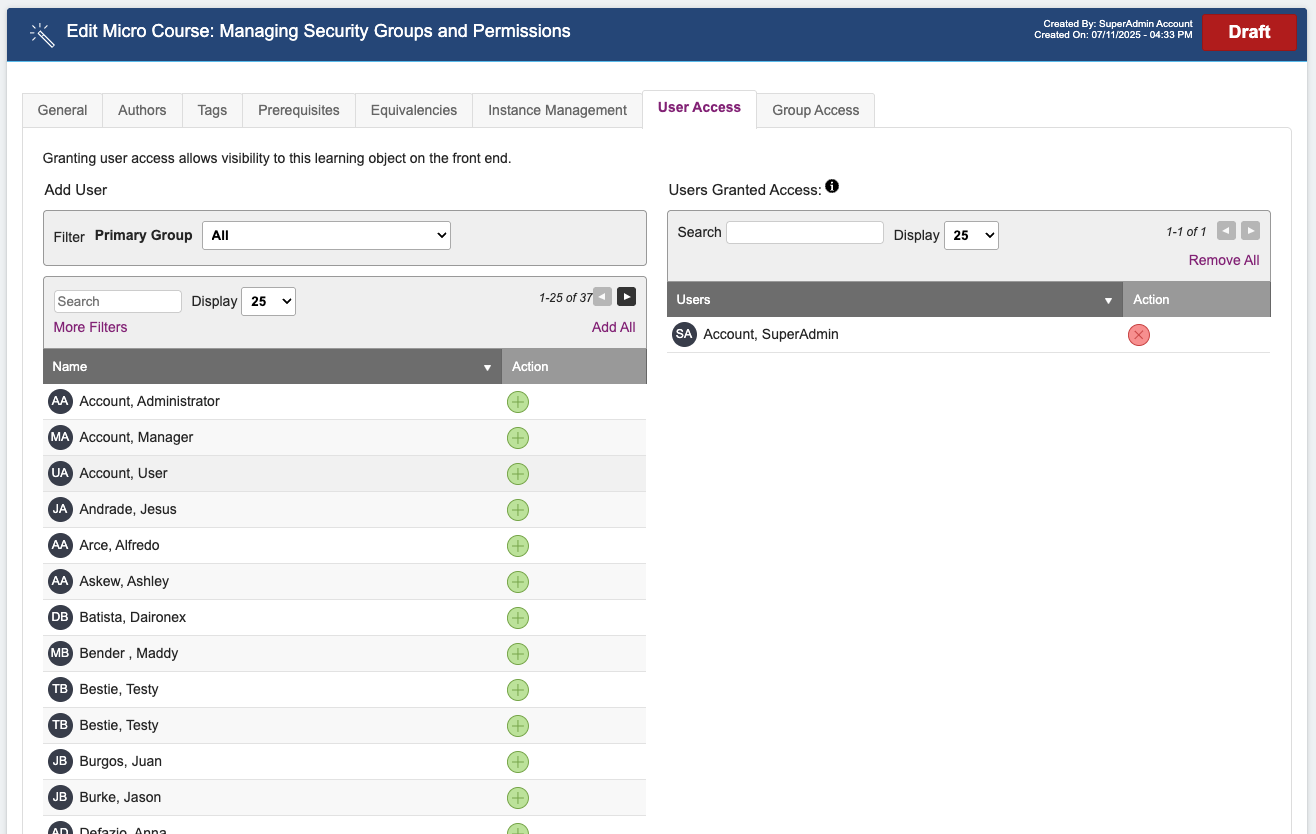
Task: Click the Action column header in Add User
Action: (x=574, y=366)
